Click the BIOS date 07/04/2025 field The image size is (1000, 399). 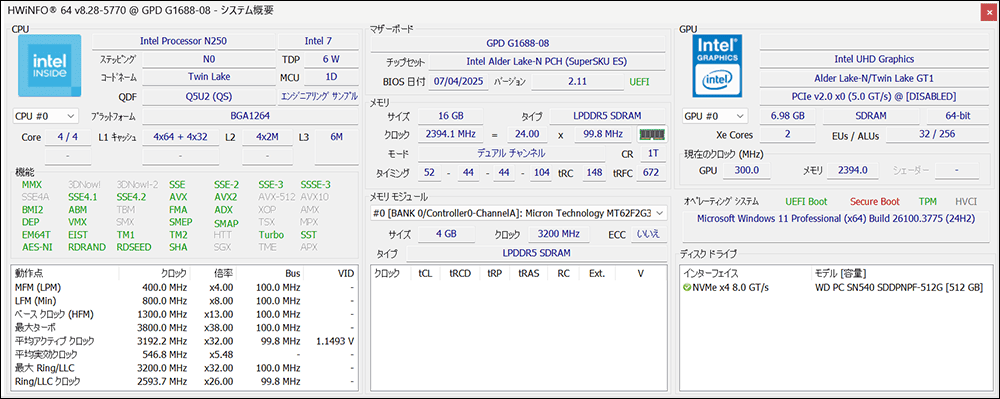(459, 82)
